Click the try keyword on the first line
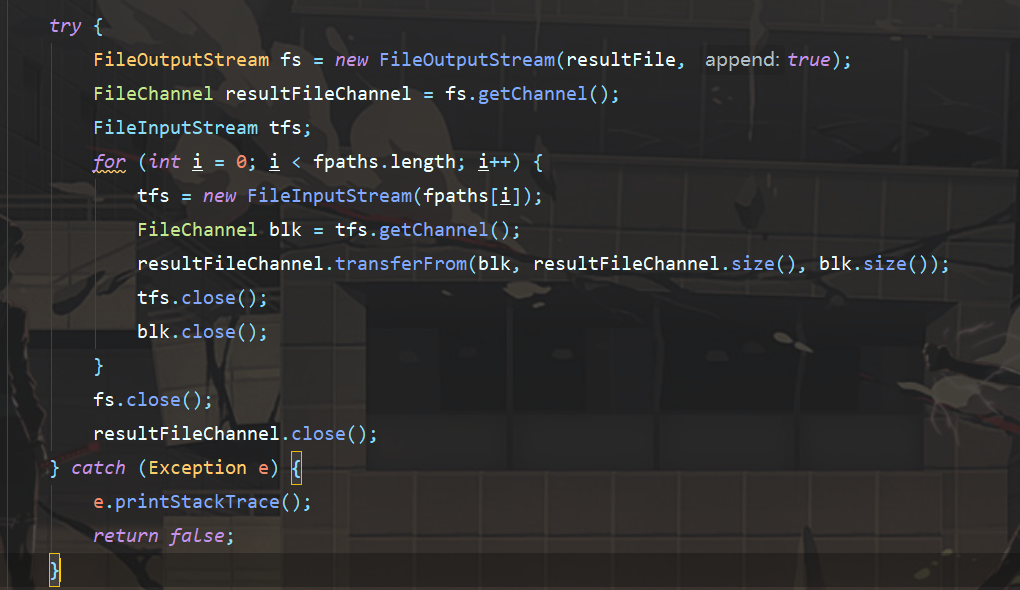Image resolution: width=1020 pixels, height=590 pixels. pos(65,26)
